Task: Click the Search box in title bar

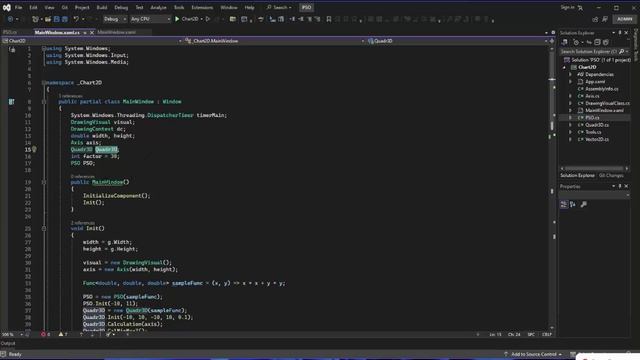Action: (x=279, y=7)
